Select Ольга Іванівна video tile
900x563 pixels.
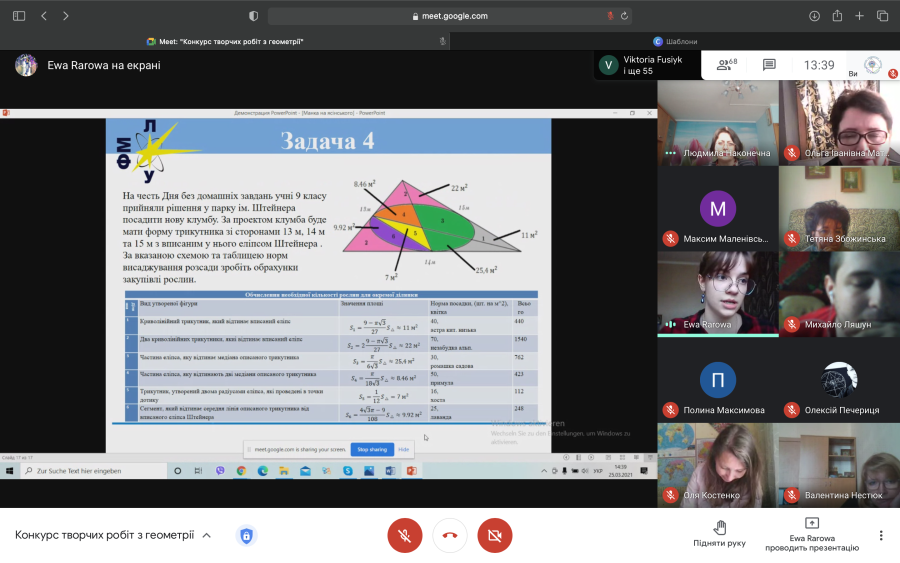click(839, 123)
